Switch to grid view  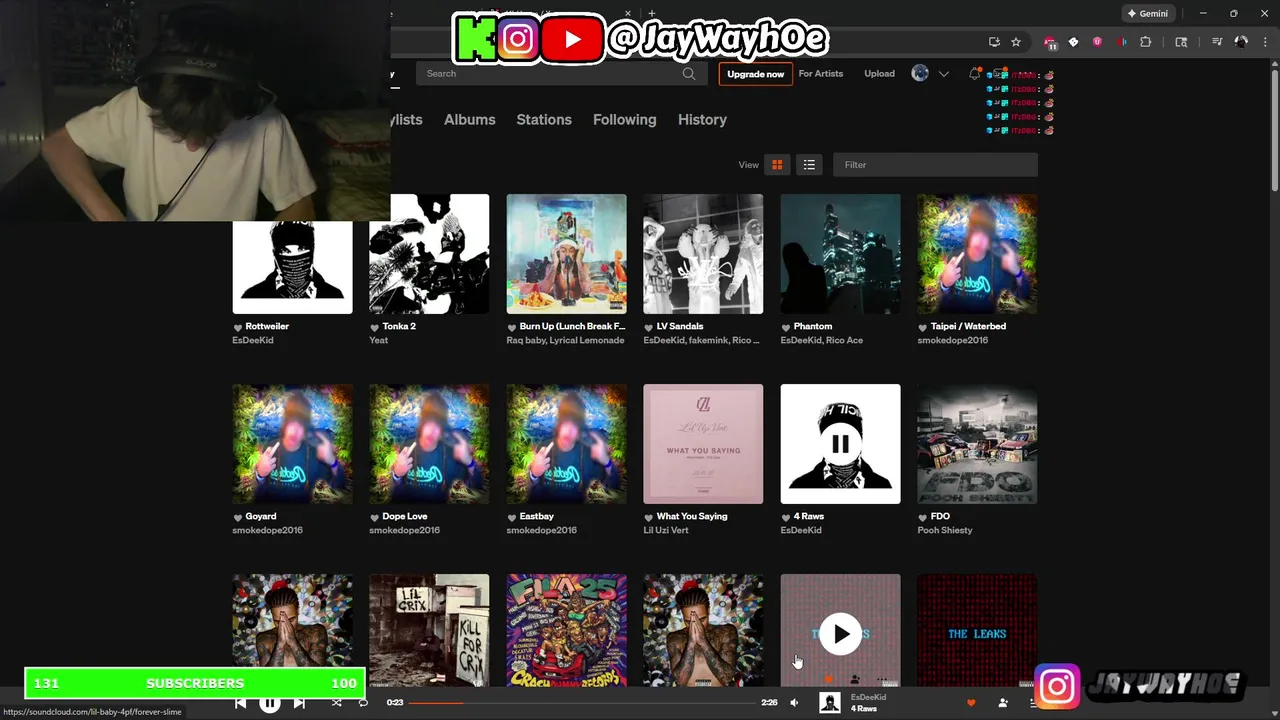click(x=777, y=165)
